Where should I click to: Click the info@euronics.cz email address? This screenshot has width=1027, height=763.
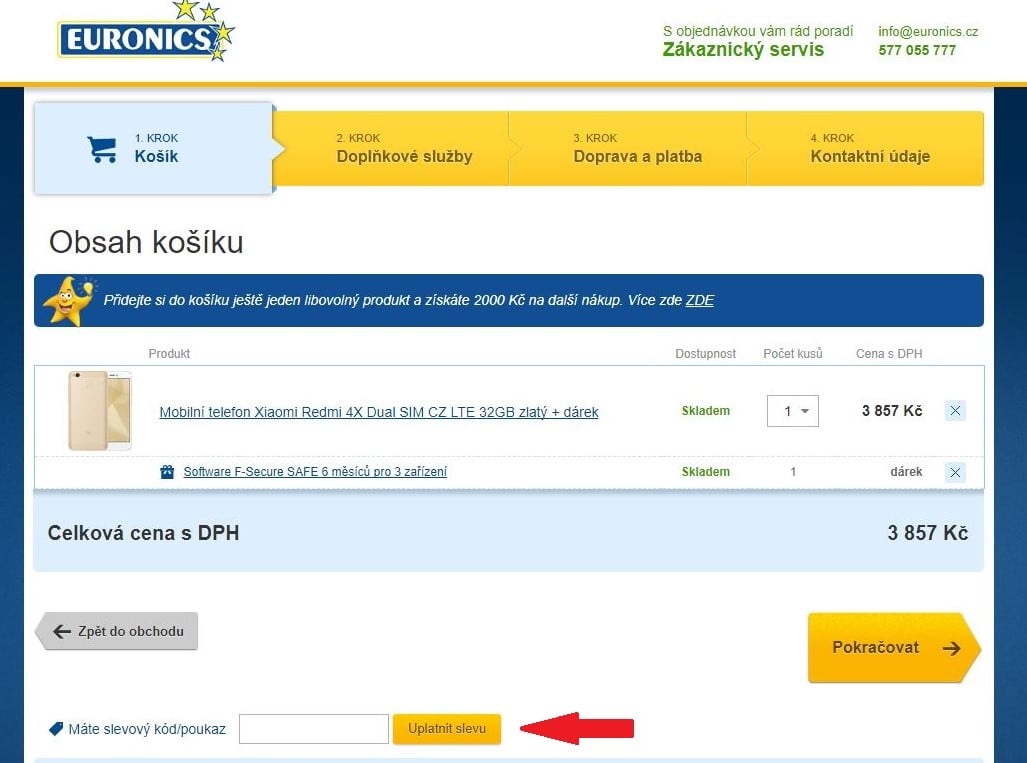[927, 31]
